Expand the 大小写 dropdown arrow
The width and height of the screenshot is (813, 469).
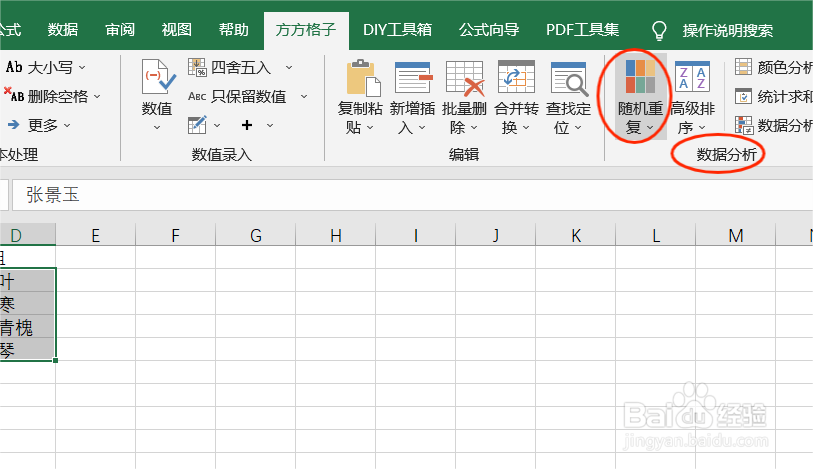(82, 67)
